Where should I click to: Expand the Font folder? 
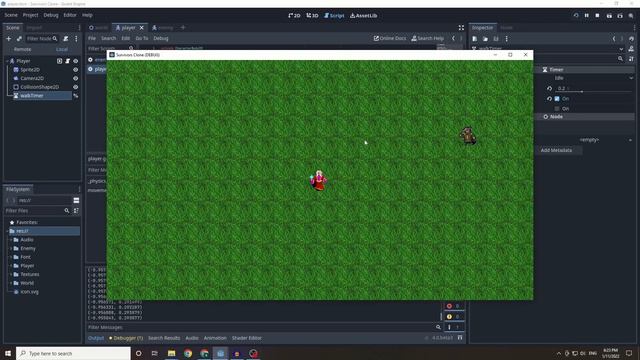click(11, 257)
